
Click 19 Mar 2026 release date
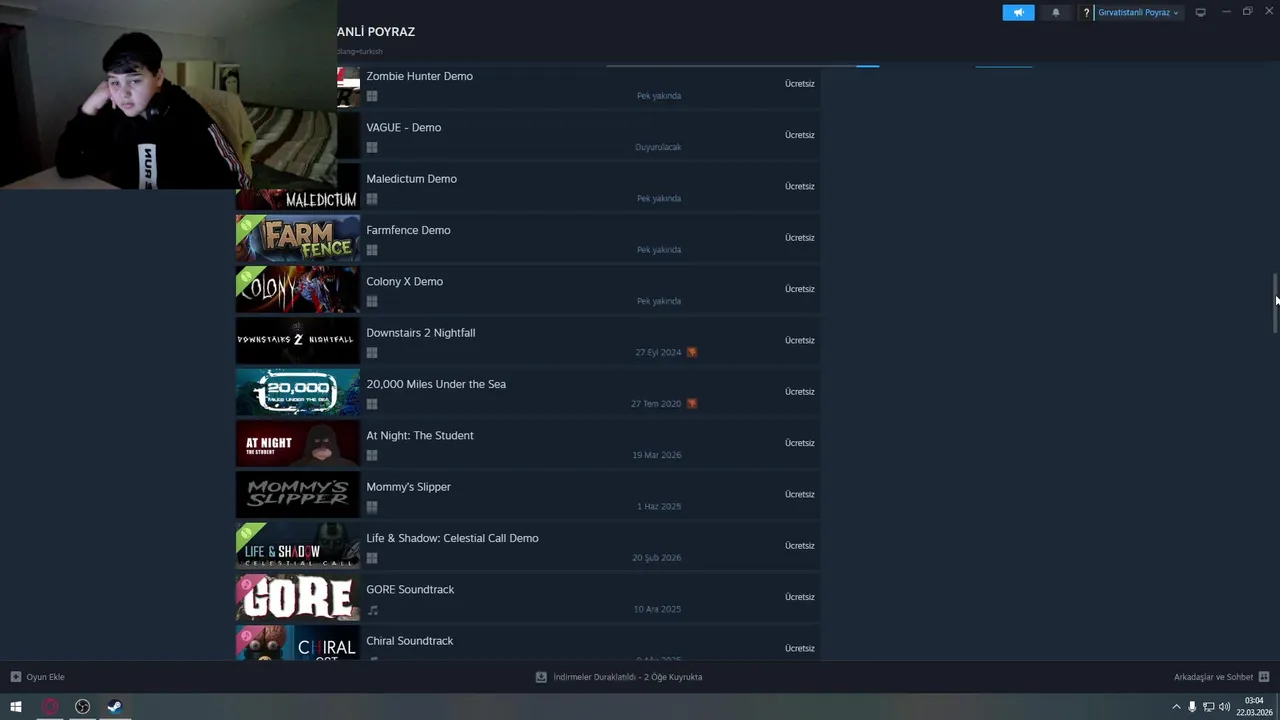click(657, 455)
